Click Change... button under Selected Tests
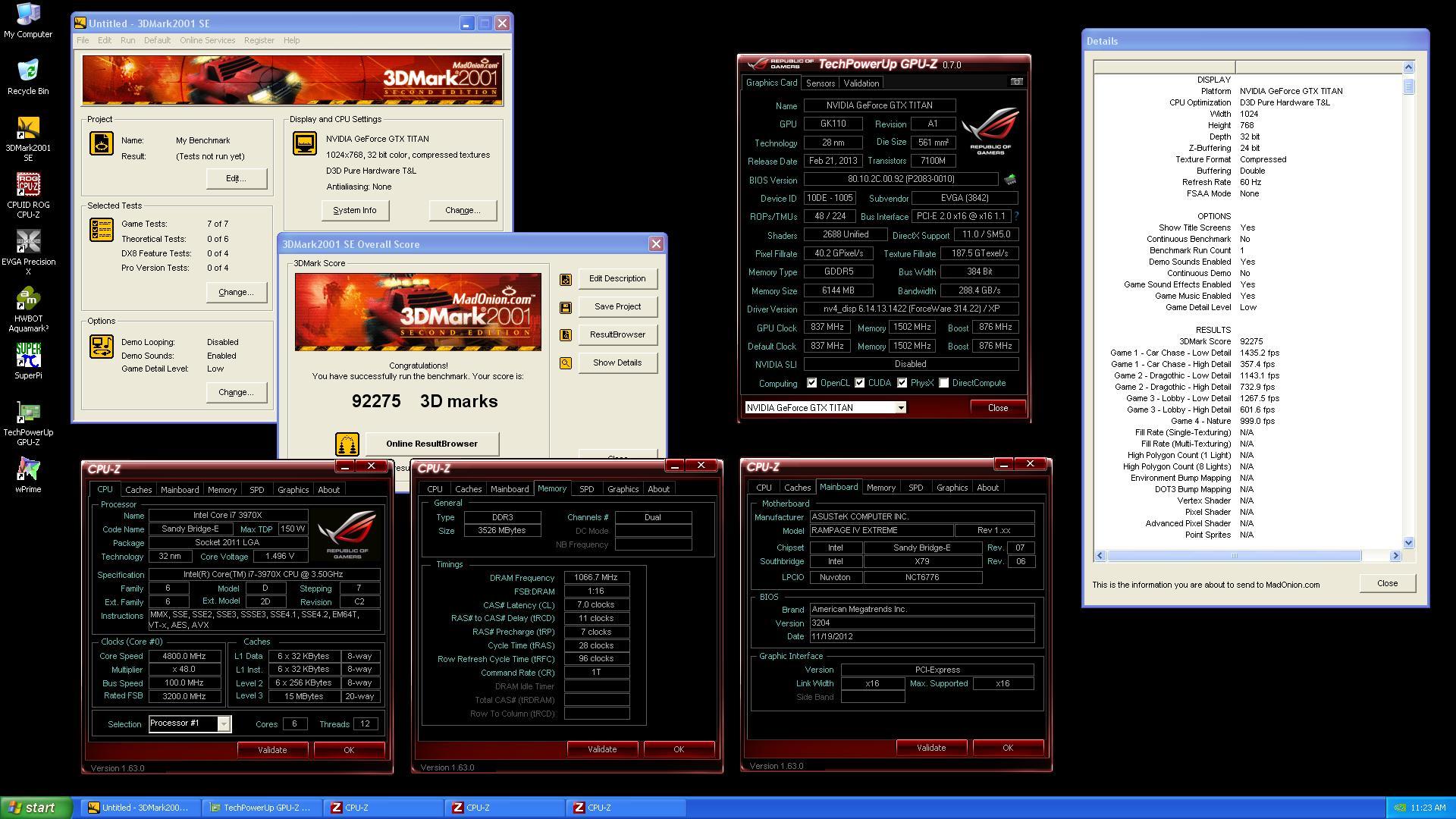This screenshot has height=819, width=1456. pyautogui.click(x=236, y=293)
